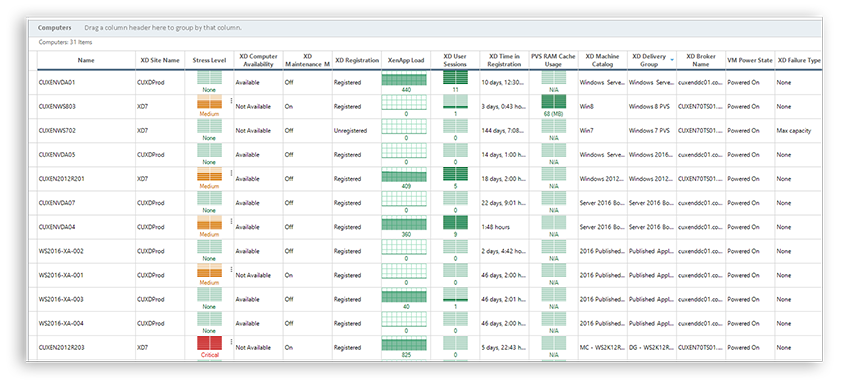Click the Unregistered status for CUXENWS702
Viewport: 845px width, 383px height.
[350, 131]
